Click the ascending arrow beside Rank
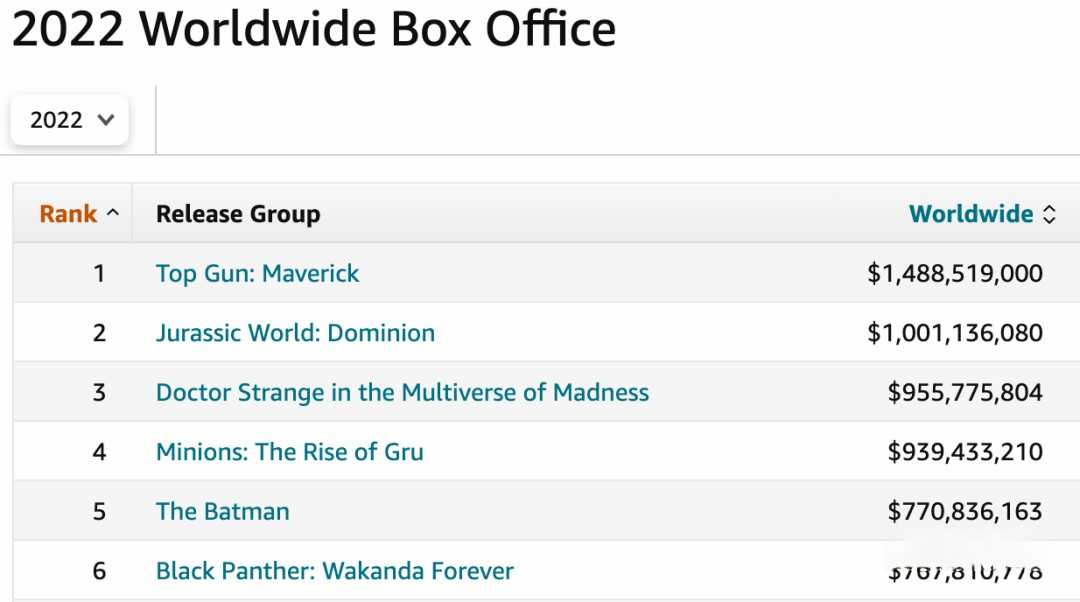 (113, 213)
